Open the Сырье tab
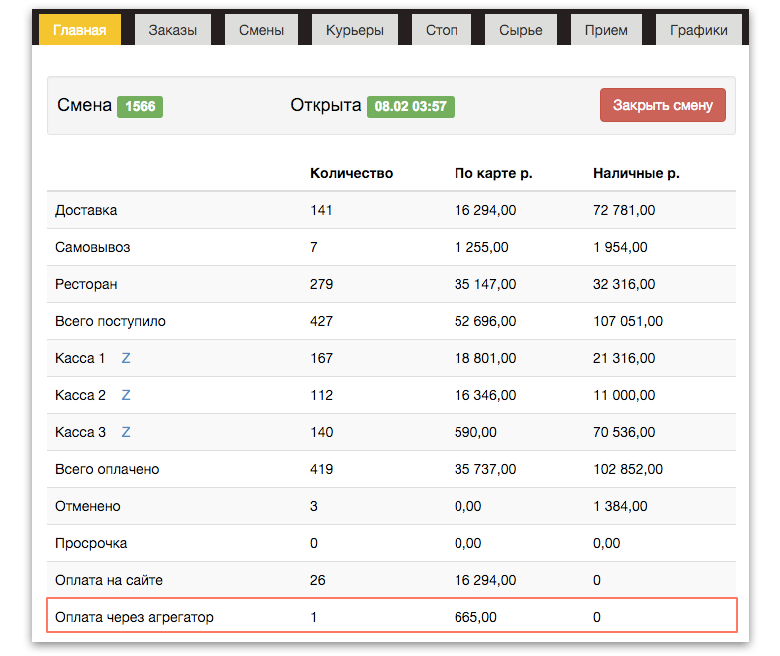 520,30
